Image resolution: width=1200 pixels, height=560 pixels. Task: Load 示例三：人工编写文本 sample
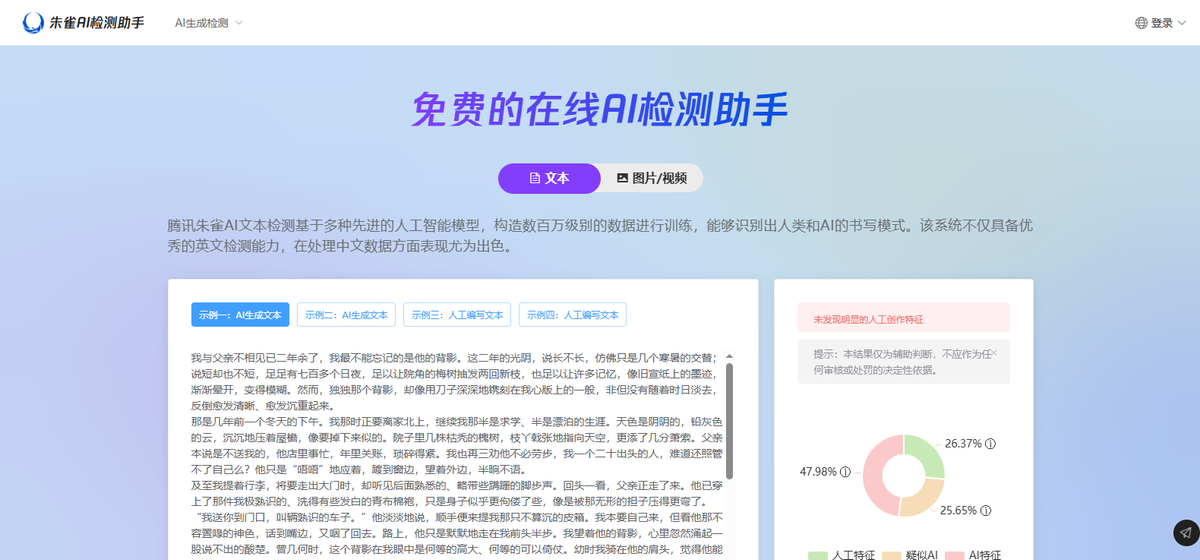tap(457, 315)
